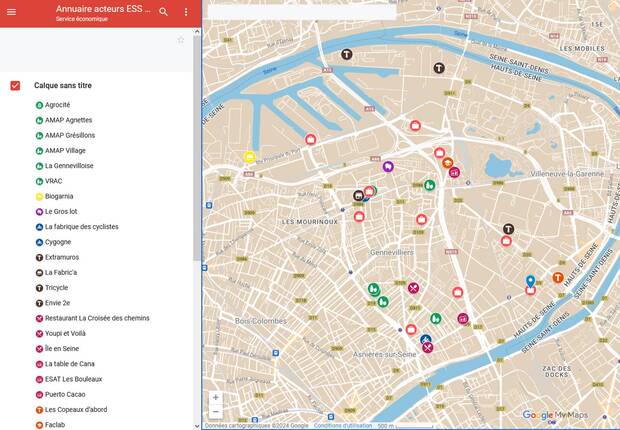Click the orange Les Copeaux d'abord marker
The image size is (620, 430).
pos(558,277)
